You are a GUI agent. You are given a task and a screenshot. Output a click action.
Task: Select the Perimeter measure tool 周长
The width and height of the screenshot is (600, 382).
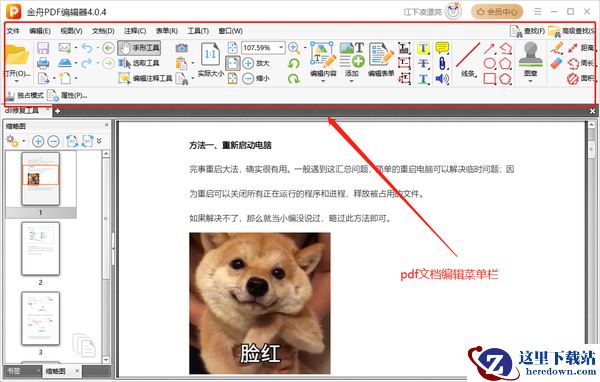[581, 63]
